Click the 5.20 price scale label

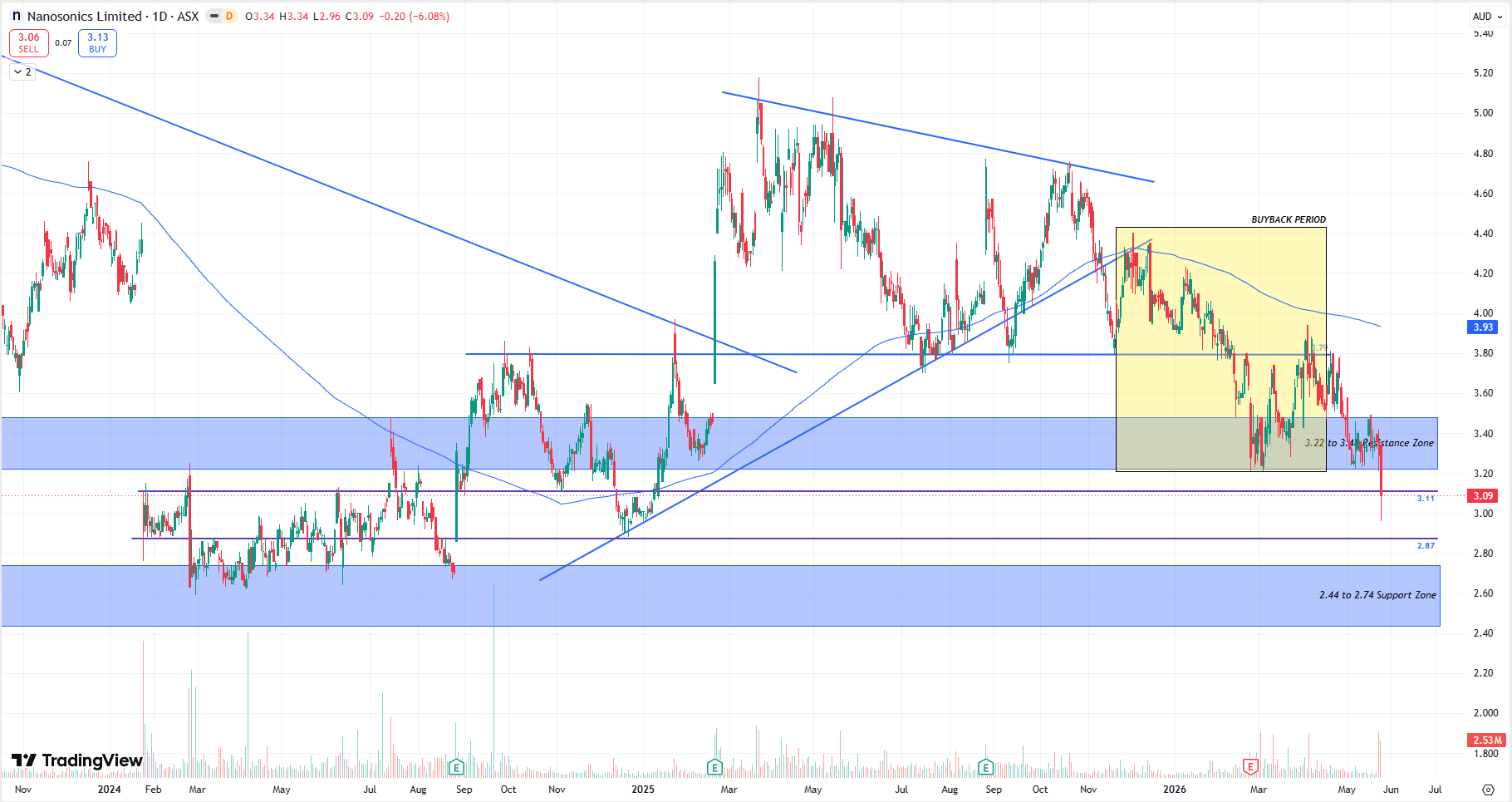[1483, 73]
